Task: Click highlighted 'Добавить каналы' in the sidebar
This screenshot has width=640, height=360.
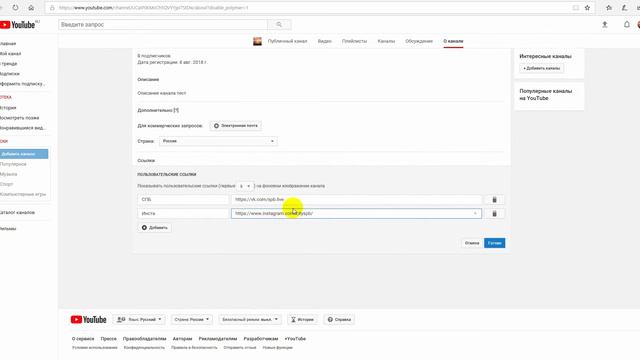Action: pyautogui.click(x=24, y=154)
